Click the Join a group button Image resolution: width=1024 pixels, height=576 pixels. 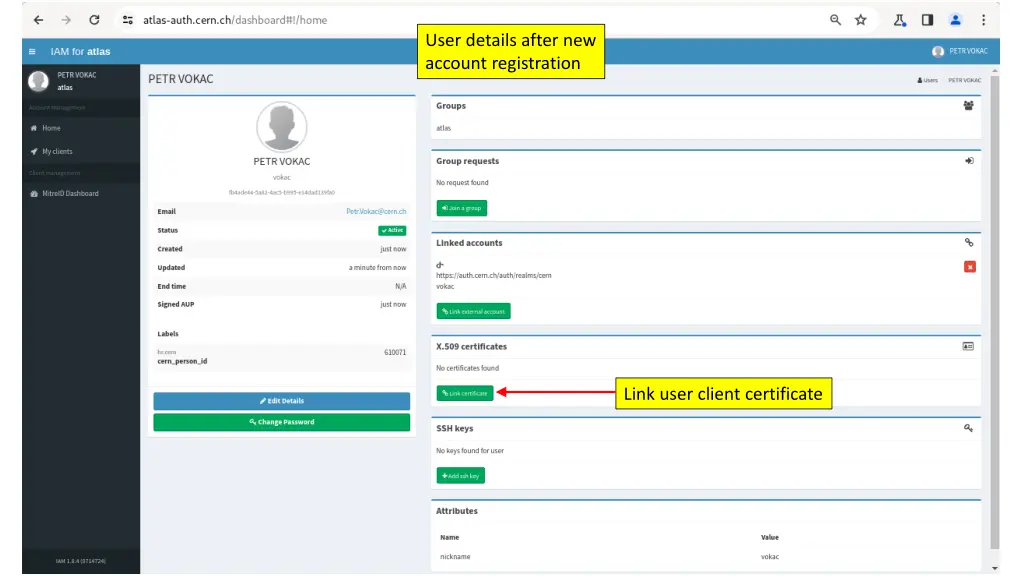462,208
